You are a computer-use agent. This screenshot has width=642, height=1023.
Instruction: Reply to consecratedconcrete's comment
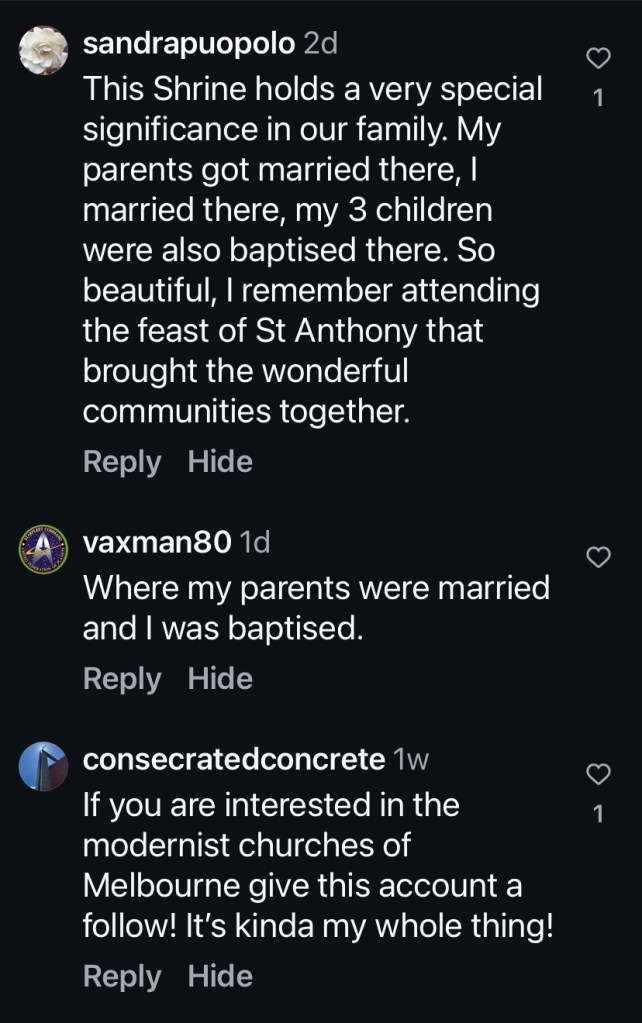click(x=121, y=976)
